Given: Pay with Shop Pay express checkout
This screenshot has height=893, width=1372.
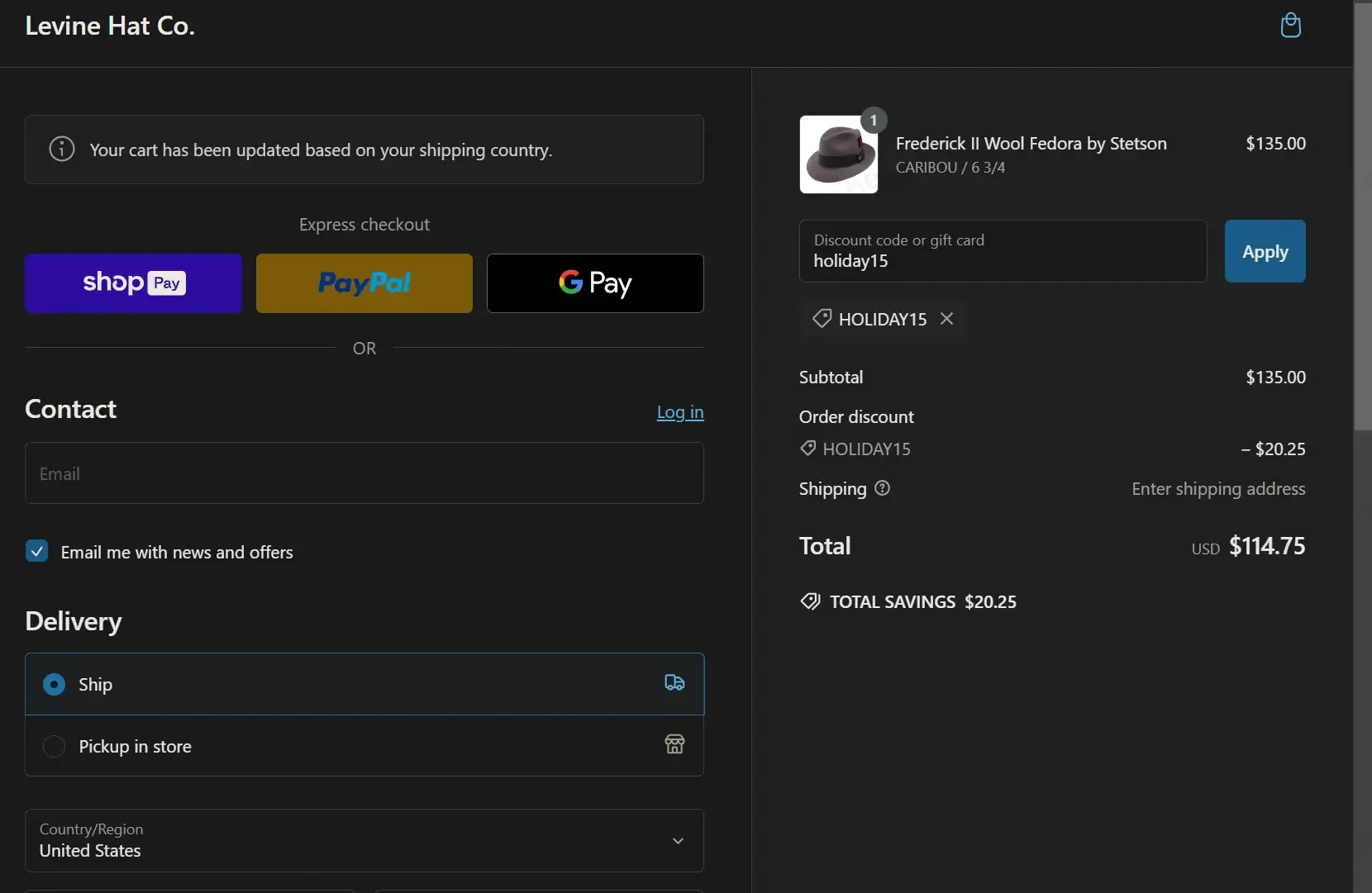Looking at the screenshot, I should (x=133, y=283).
